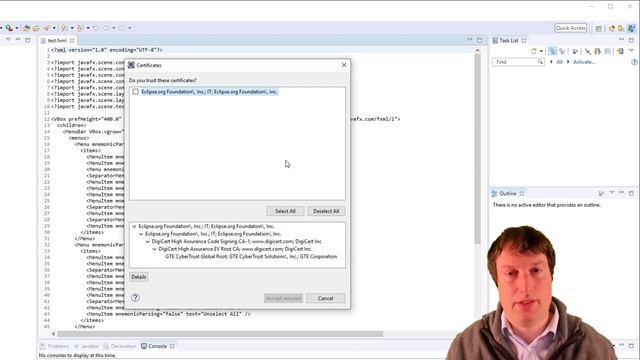
Task: Select DigiCert High Assurance Code Signing CA-1 row
Action: pos(237,242)
